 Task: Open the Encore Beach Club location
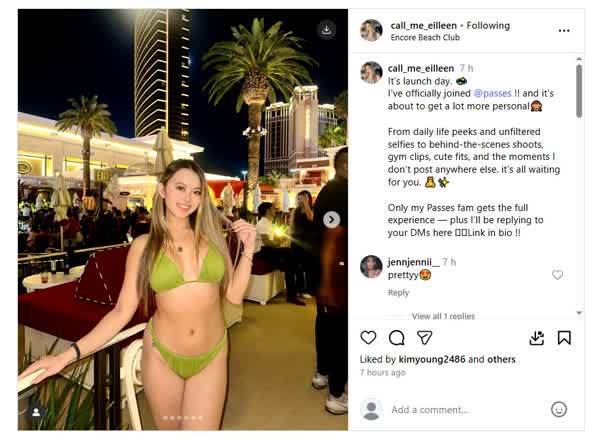click(425, 37)
